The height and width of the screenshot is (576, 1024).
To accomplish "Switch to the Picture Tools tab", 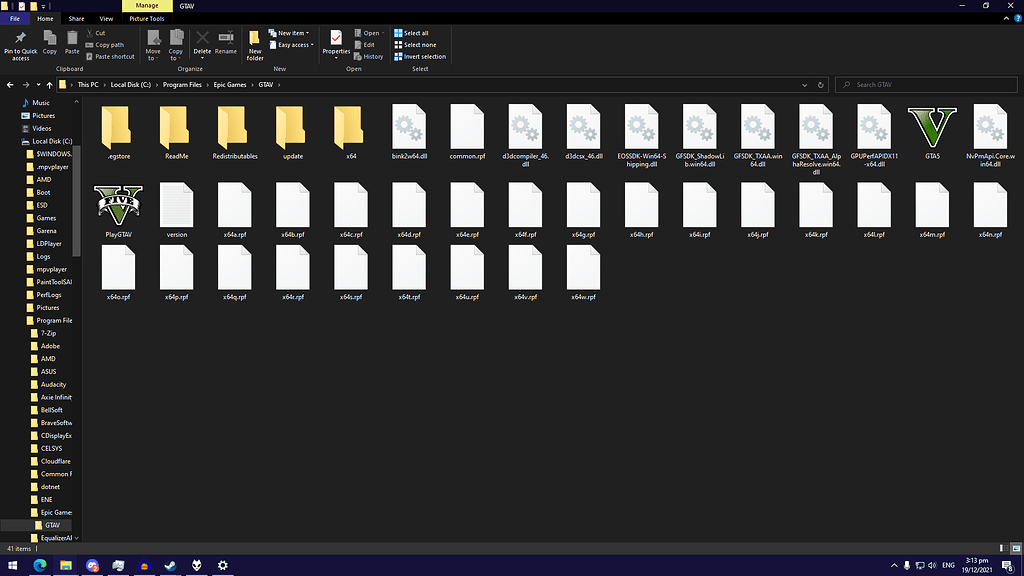I will [x=146, y=17].
